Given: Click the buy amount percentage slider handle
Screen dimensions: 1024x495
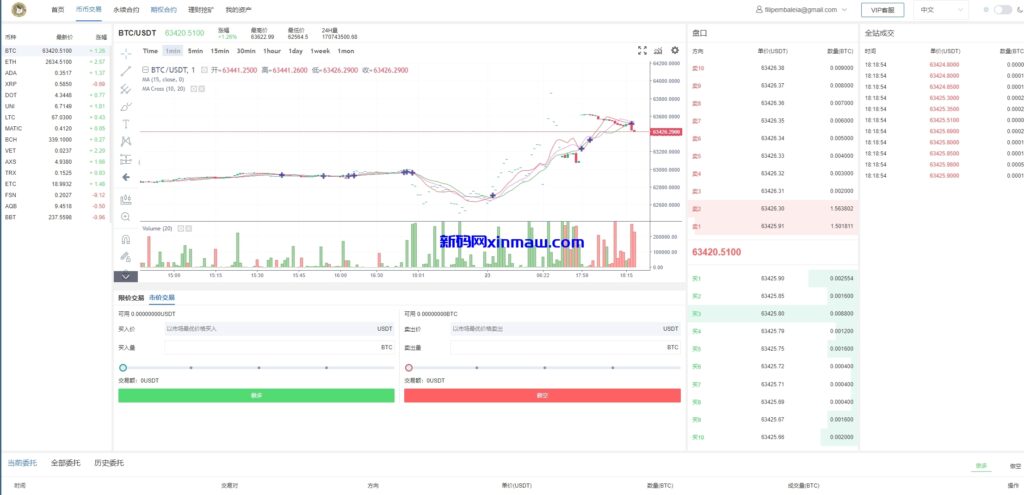Looking at the screenshot, I should [123, 368].
